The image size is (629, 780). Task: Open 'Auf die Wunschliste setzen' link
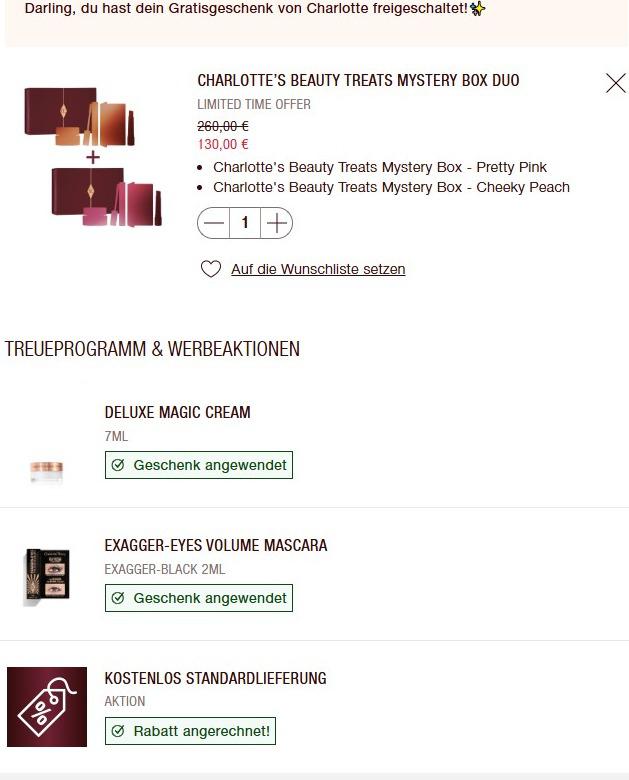click(318, 269)
